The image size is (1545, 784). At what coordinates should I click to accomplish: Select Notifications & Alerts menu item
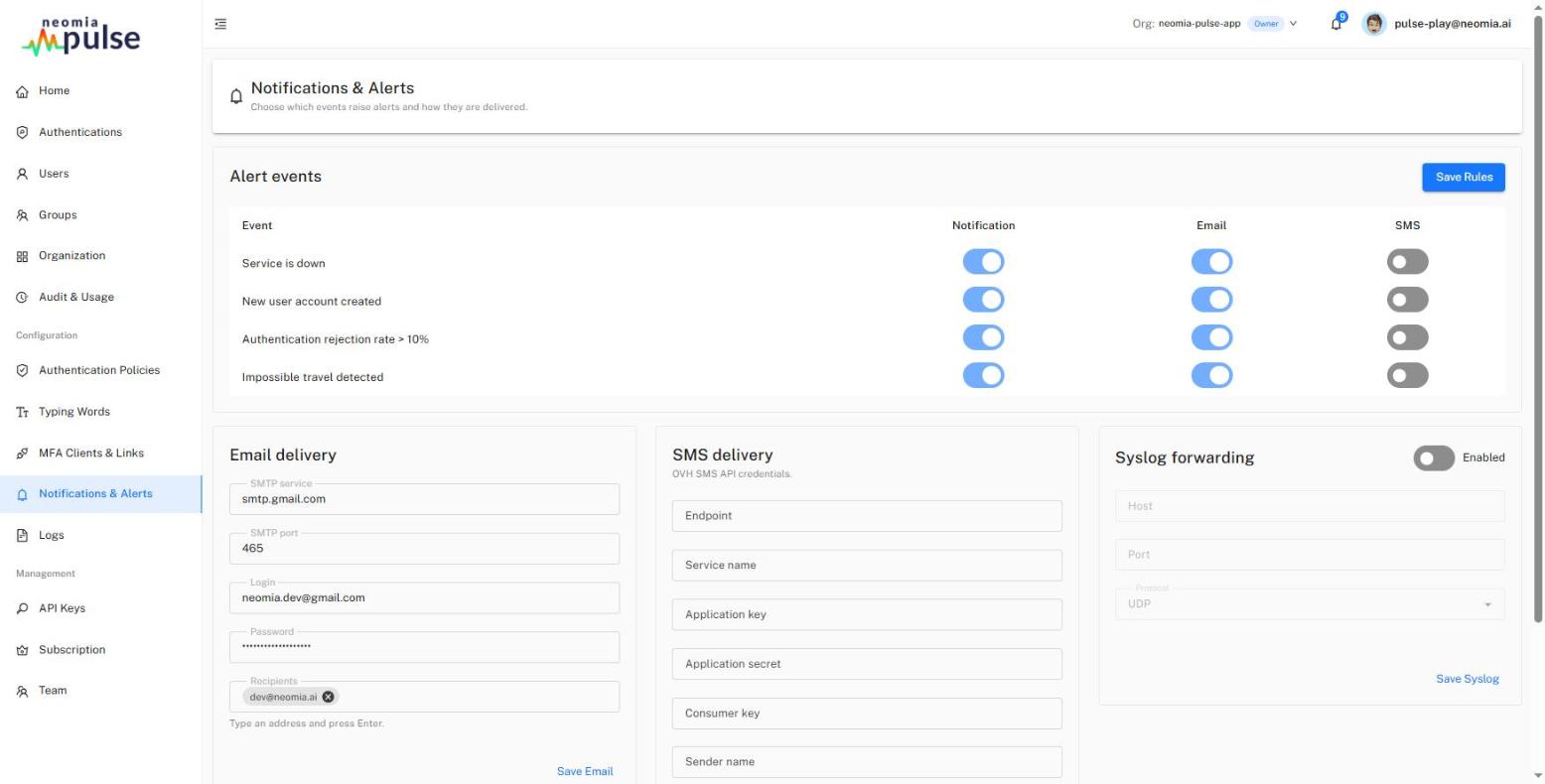pyautogui.click(x=101, y=494)
